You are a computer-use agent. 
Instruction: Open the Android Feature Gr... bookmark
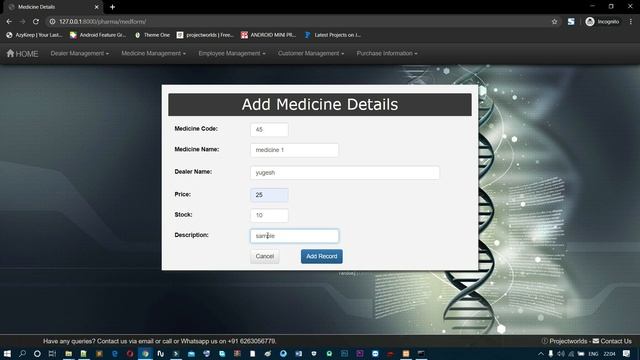pos(98,35)
